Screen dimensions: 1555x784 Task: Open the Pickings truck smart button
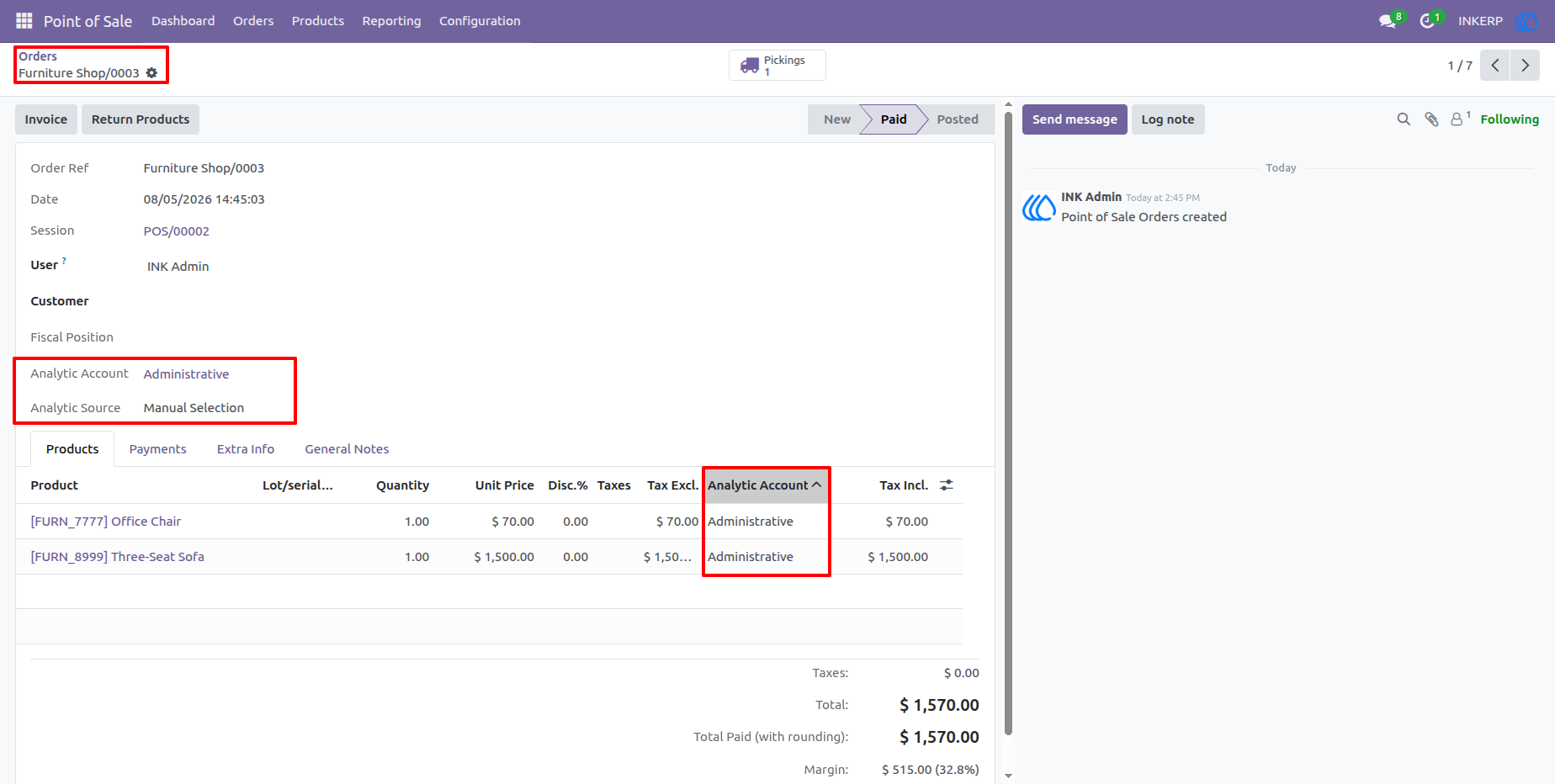777,65
